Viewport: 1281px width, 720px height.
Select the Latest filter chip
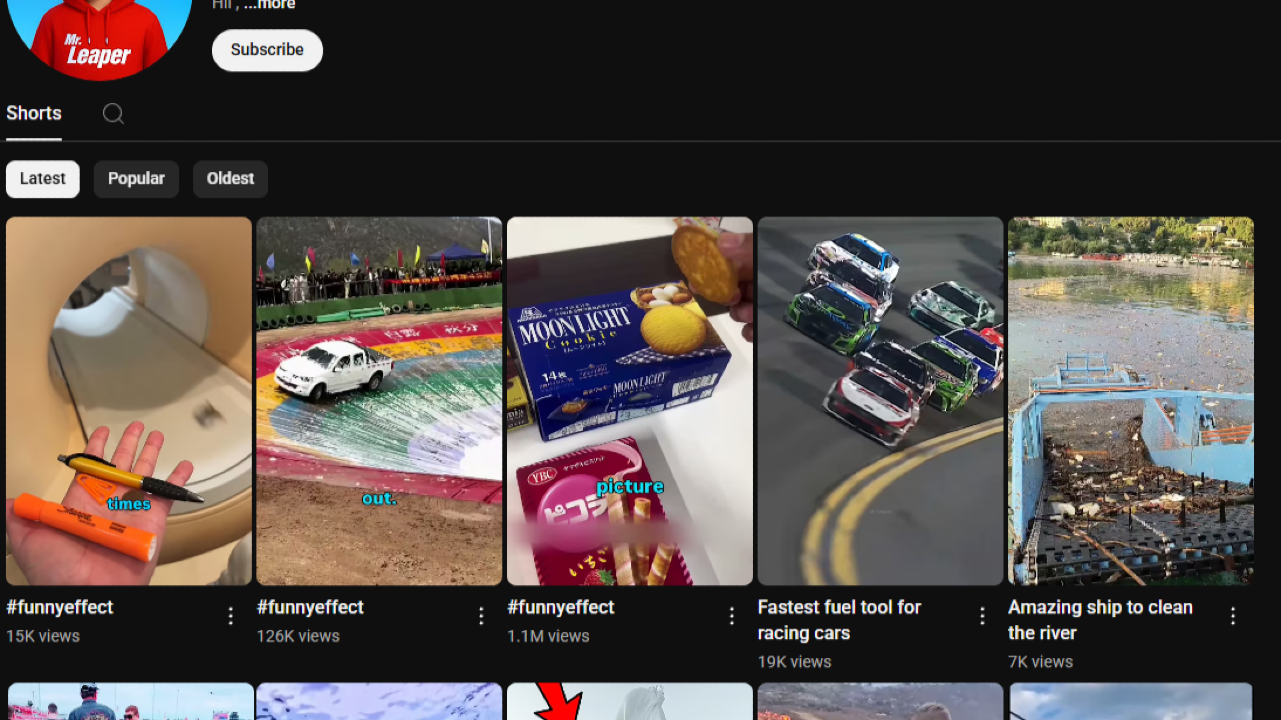coord(42,178)
